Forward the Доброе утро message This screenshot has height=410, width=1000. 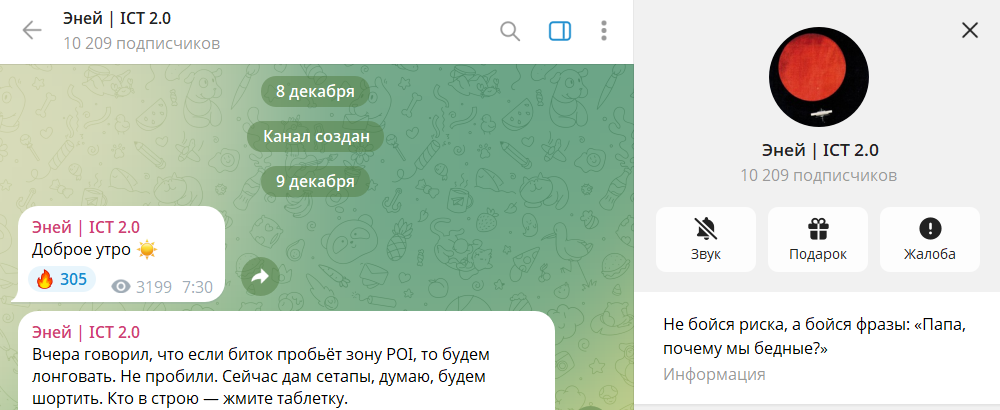(260, 277)
